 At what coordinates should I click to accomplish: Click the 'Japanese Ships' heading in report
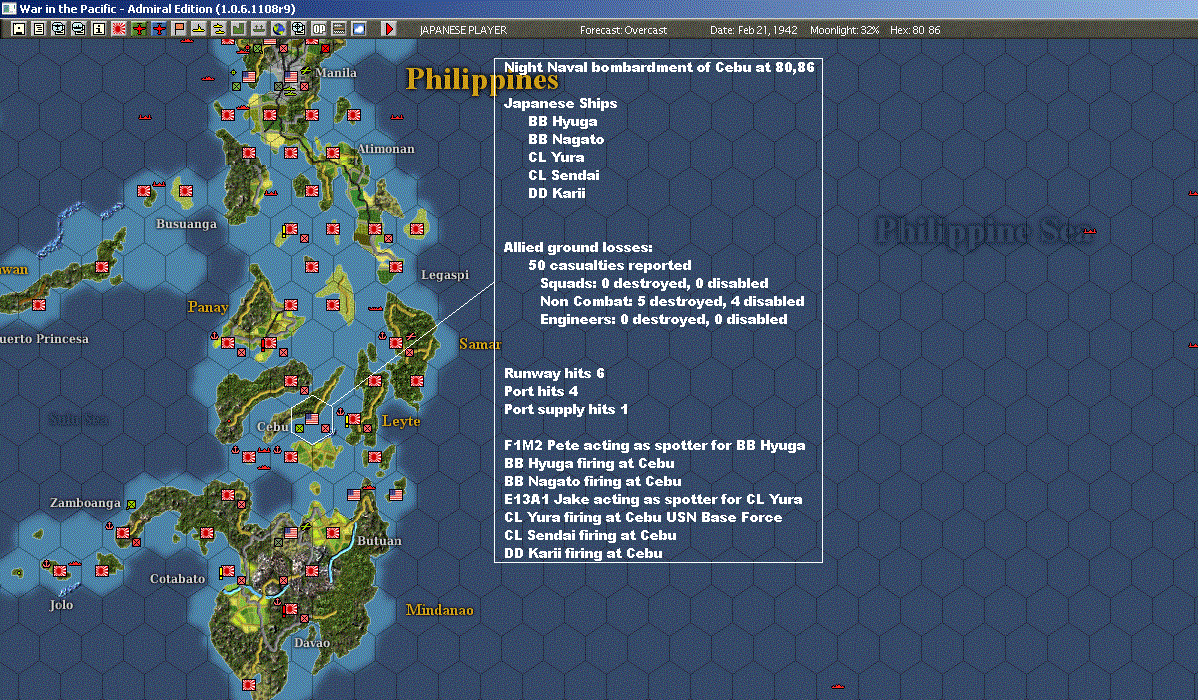point(560,103)
